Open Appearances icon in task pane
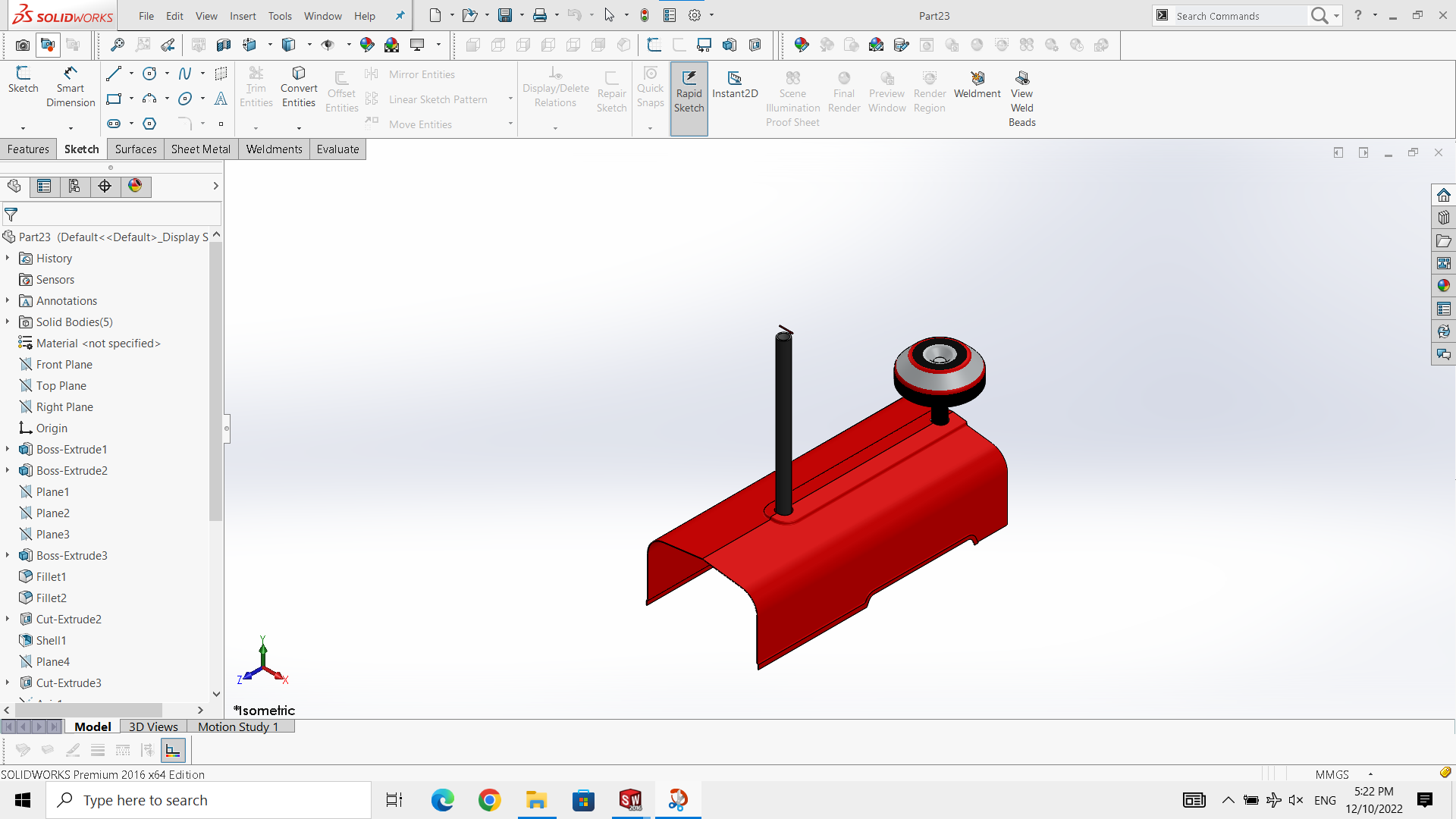This screenshot has width=1456, height=819. point(1443,286)
